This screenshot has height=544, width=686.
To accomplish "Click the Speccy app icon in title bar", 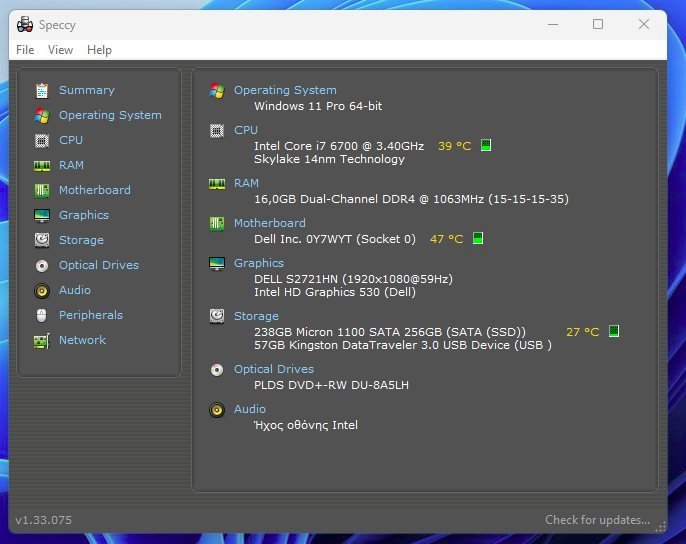I will tap(25, 25).
